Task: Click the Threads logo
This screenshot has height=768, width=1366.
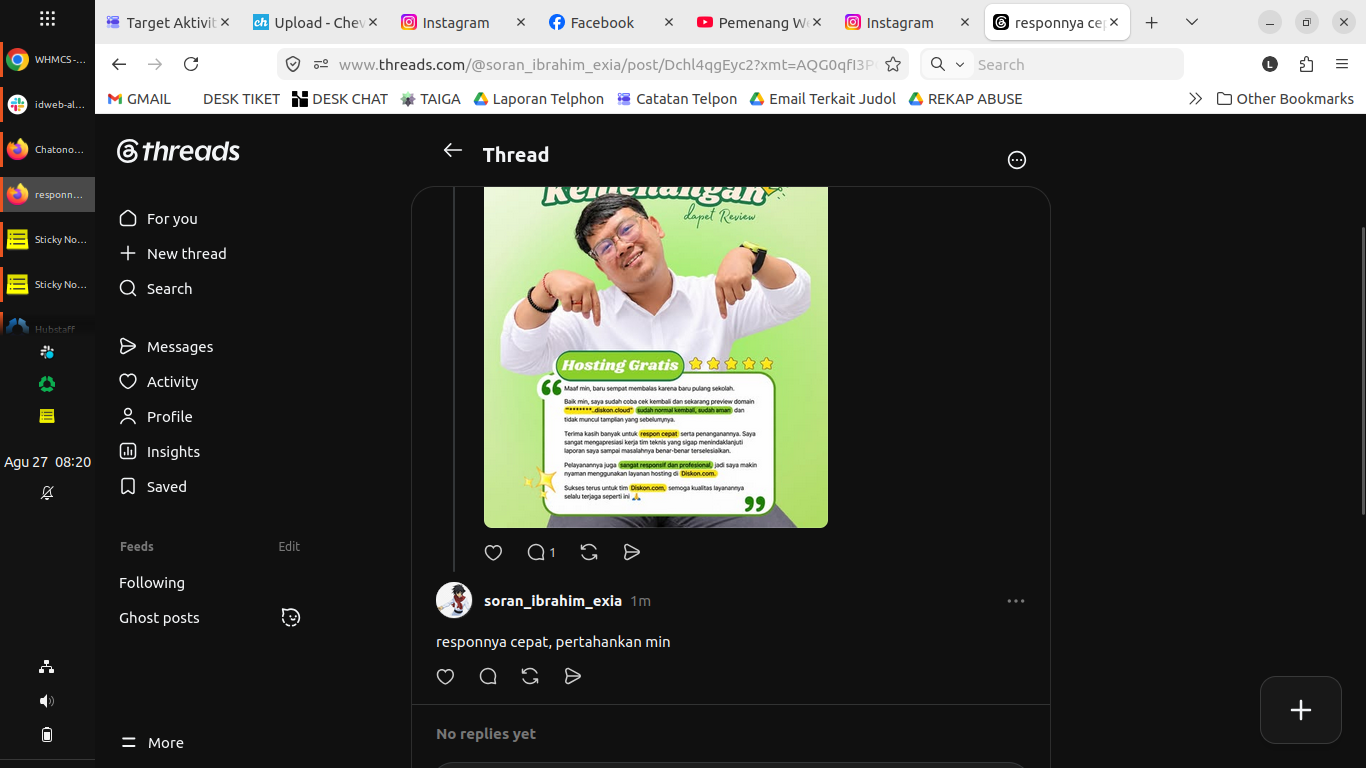Action: click(178, 151)
